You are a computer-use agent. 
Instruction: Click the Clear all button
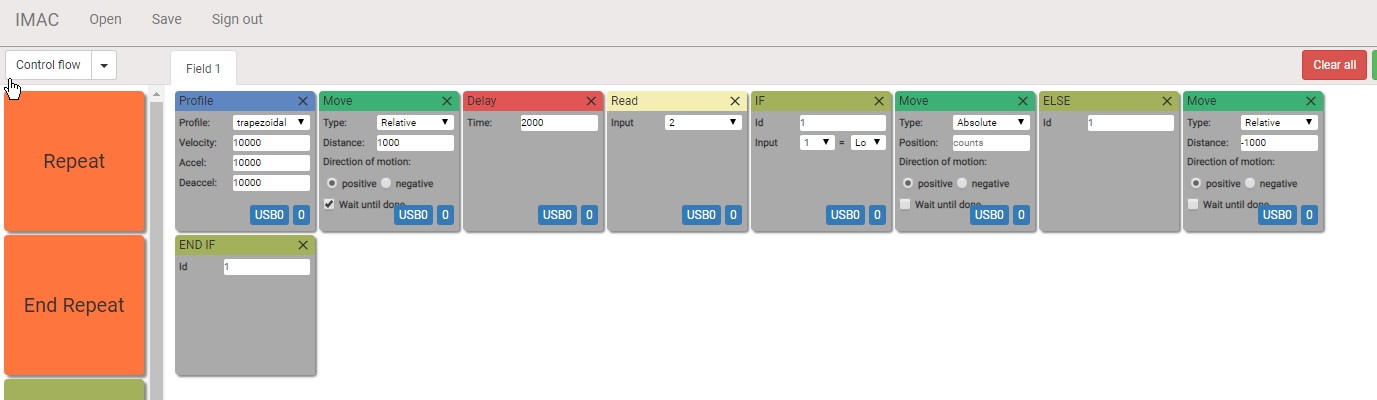click(x=1334, y=65)
